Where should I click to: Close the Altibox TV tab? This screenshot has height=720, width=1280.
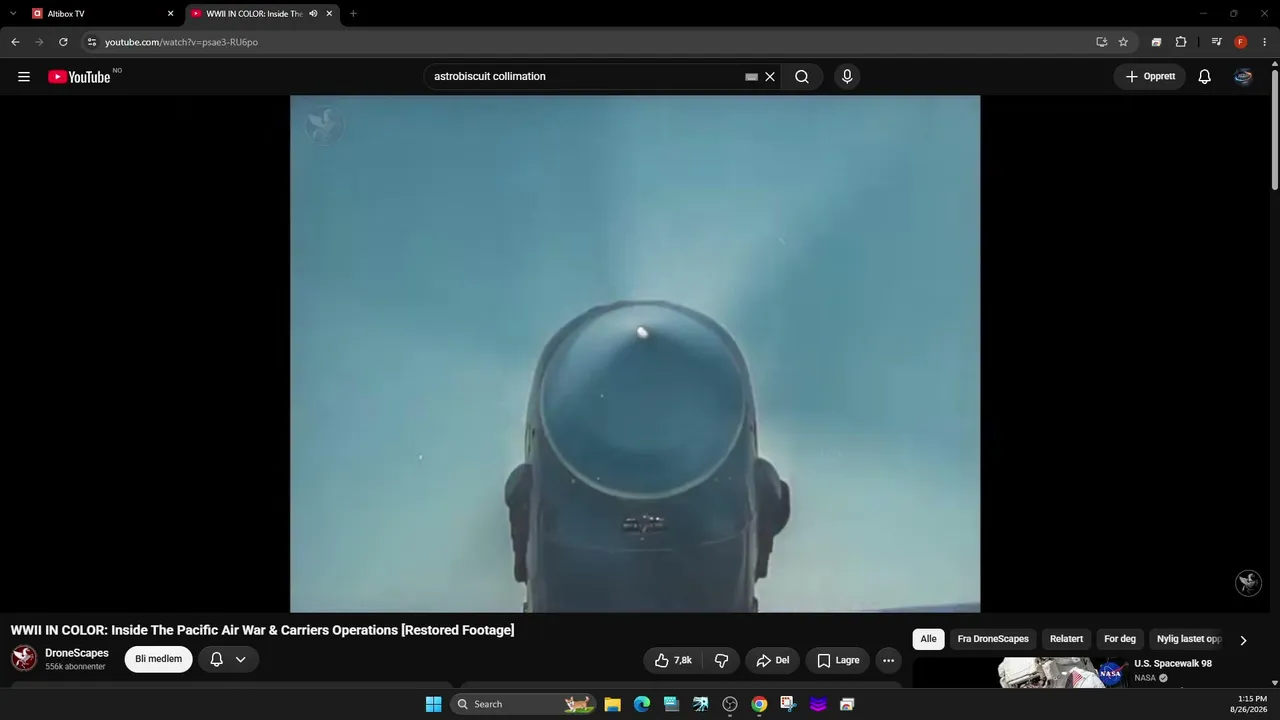[x=170, y=14]
